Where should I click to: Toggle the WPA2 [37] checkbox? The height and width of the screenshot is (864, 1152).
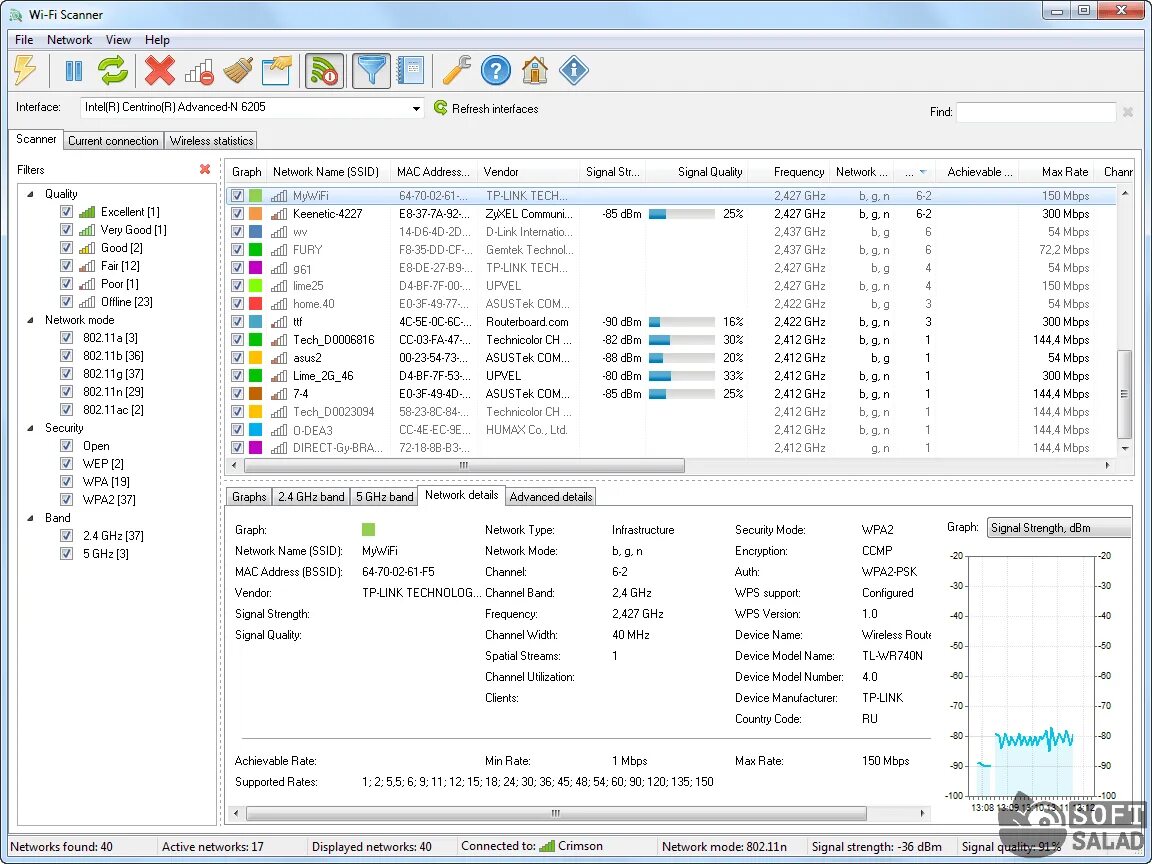click(x=66, y=500)
